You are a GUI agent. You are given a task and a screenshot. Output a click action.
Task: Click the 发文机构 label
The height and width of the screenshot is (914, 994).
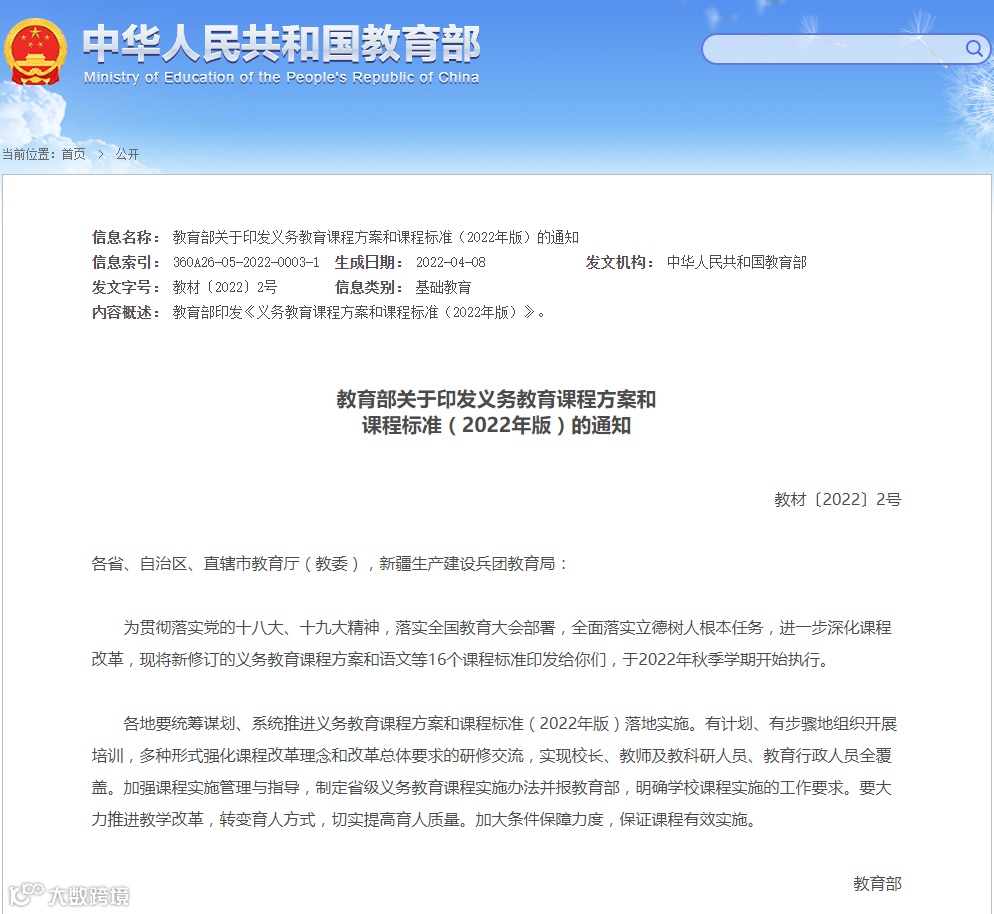point(619,262)
